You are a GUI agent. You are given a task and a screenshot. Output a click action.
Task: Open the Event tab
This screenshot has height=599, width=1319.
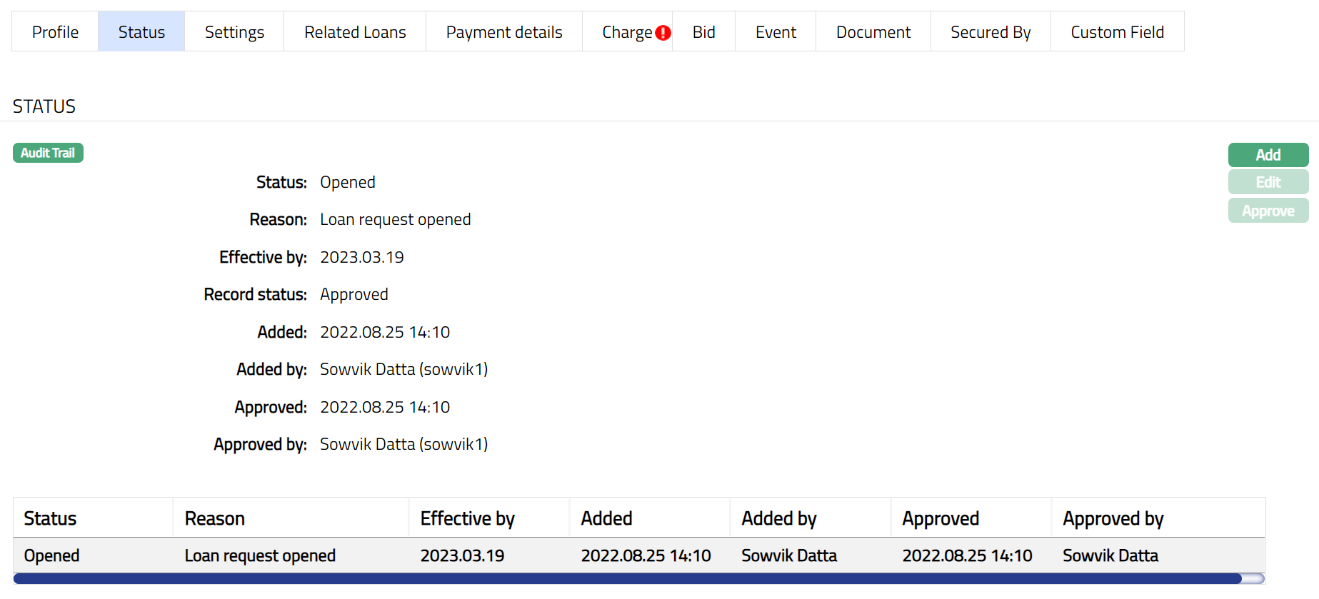point(776,32)
